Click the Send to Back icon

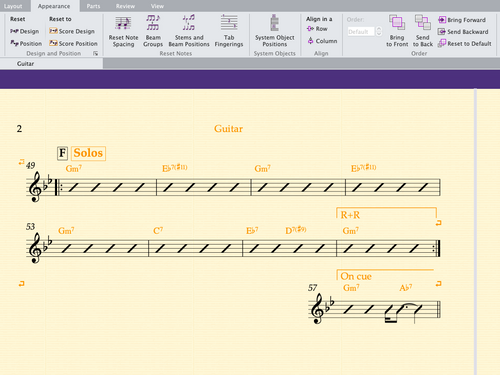click(x=422, y=23)
